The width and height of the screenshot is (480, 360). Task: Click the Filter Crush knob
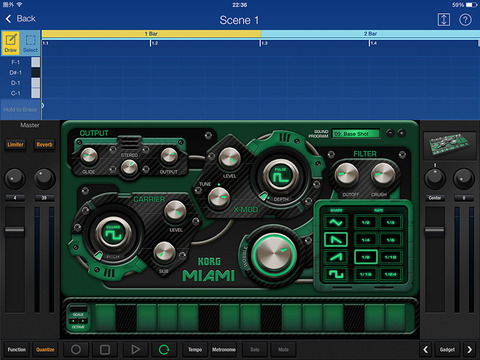pyautogui.click(x=383, y=175)
